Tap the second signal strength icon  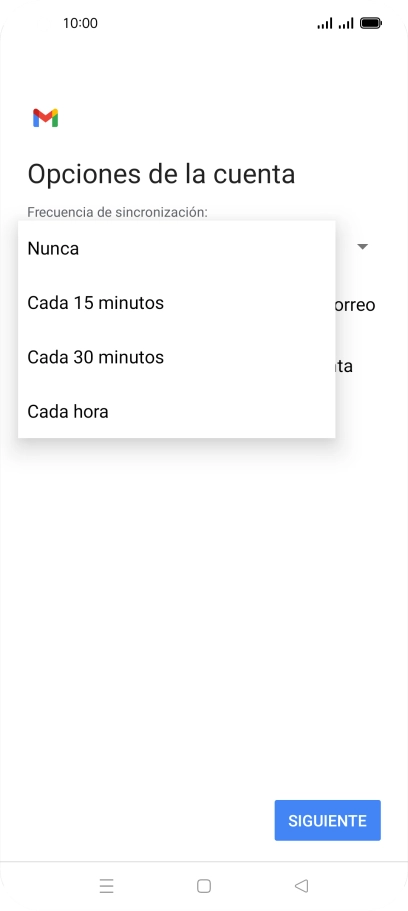click(x=346, y=23)
